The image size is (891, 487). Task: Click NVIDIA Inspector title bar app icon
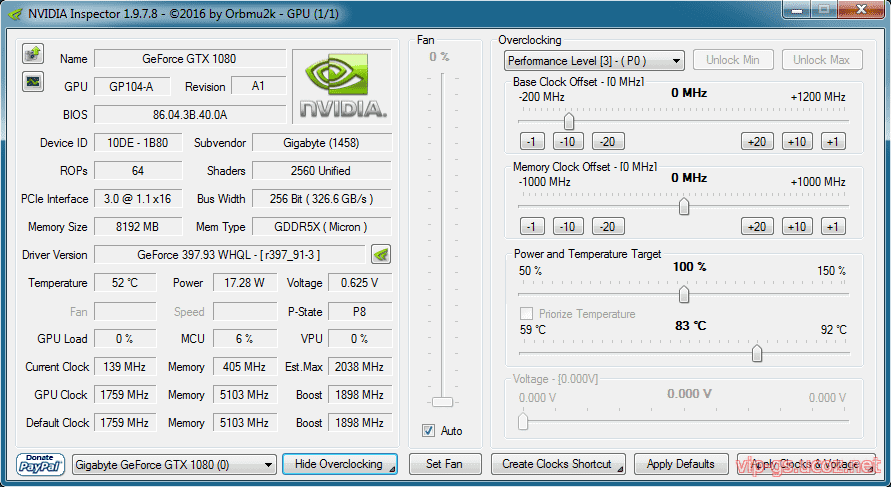click(17, 14)
